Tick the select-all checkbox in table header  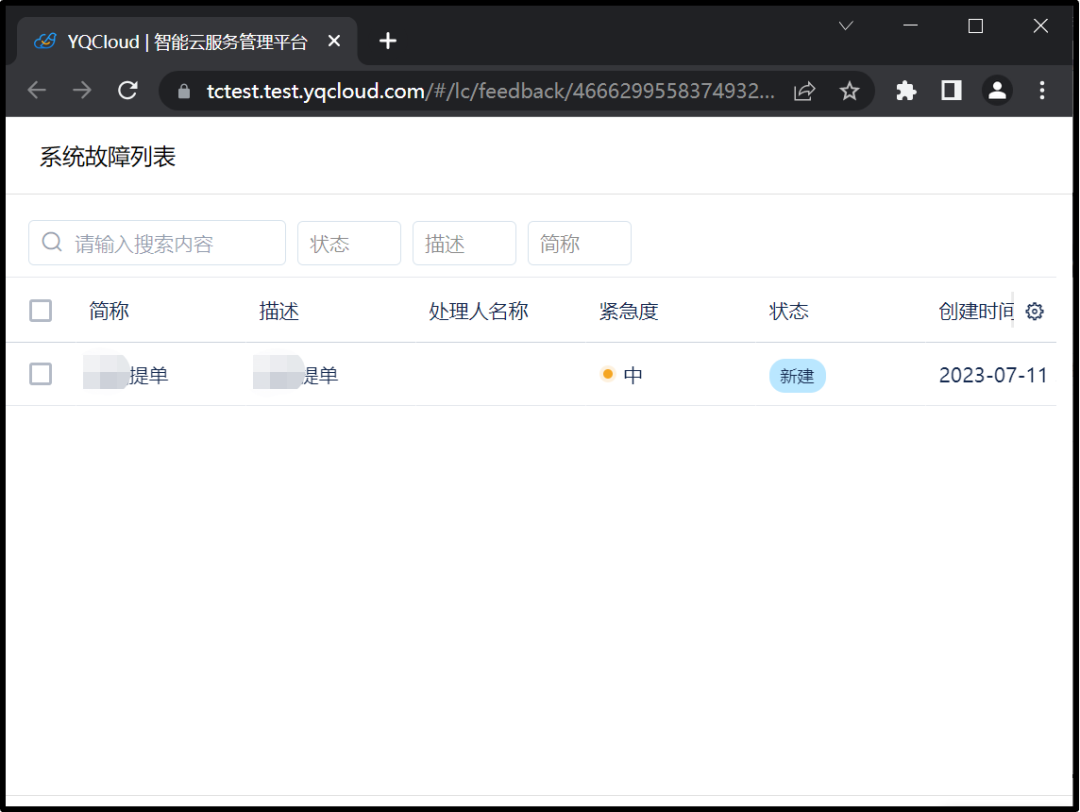coord(41,311)
